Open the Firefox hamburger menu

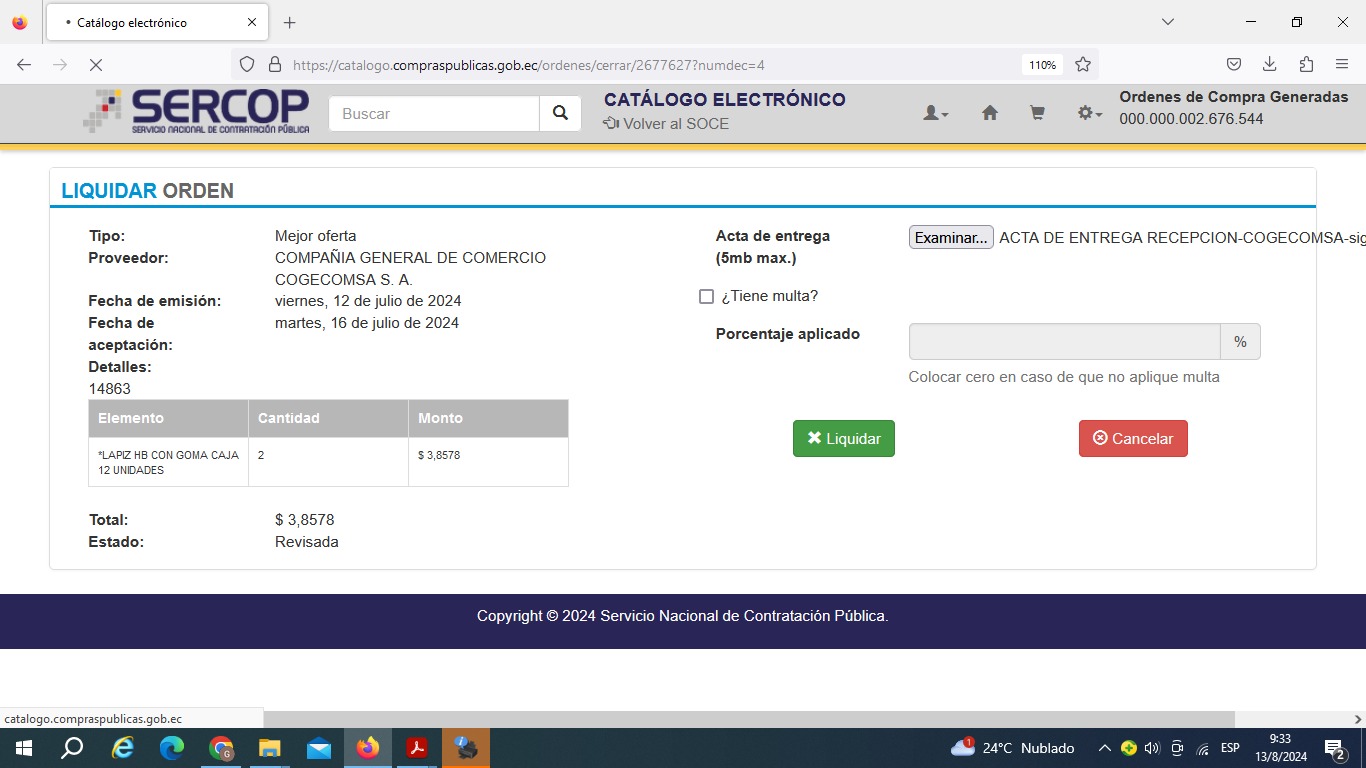coord(1342,65)
